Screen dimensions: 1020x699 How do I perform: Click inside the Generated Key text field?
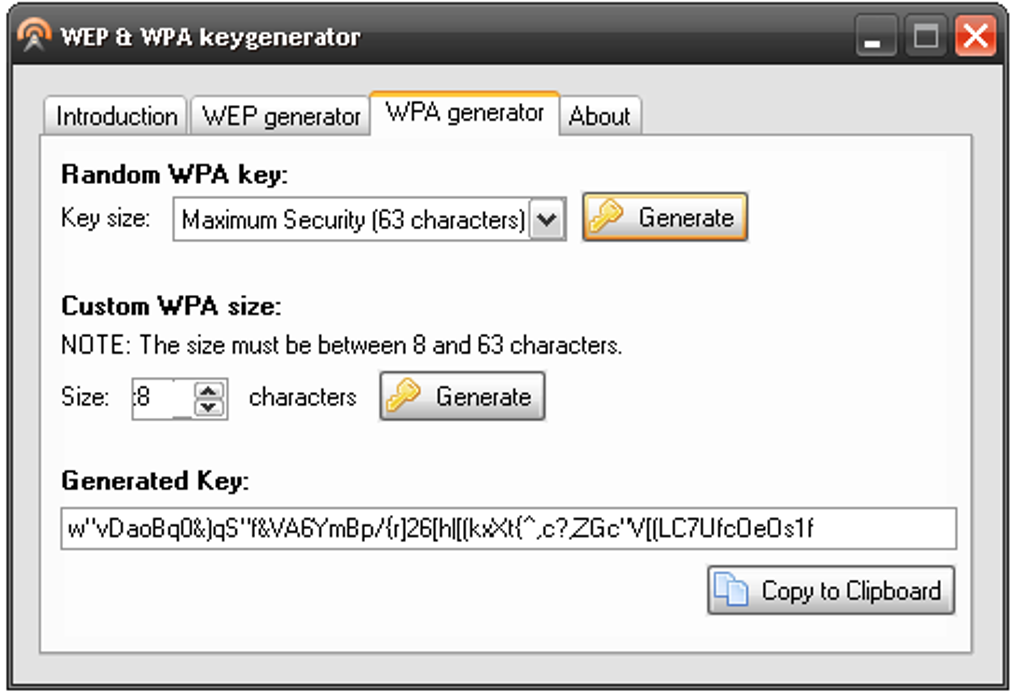[x=508, y=529]
